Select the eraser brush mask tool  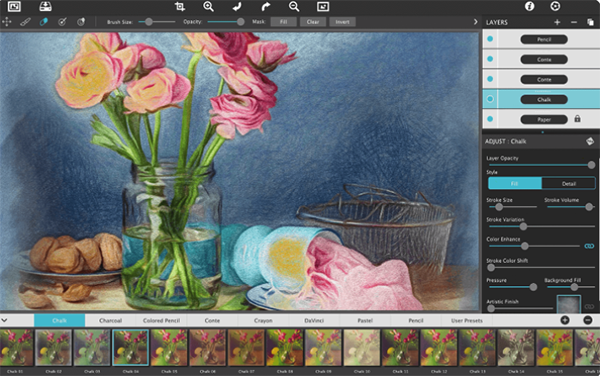(x=44, y=22)
